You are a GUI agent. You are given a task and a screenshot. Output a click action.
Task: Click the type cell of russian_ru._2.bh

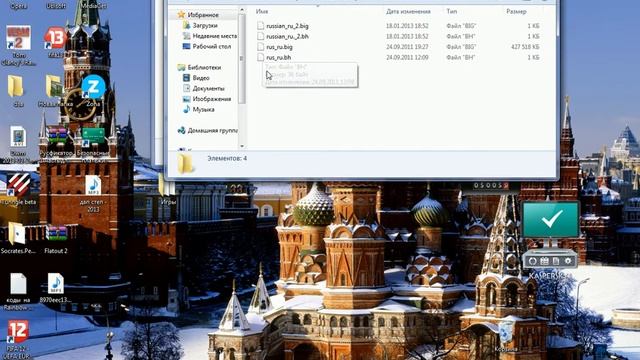460,36
